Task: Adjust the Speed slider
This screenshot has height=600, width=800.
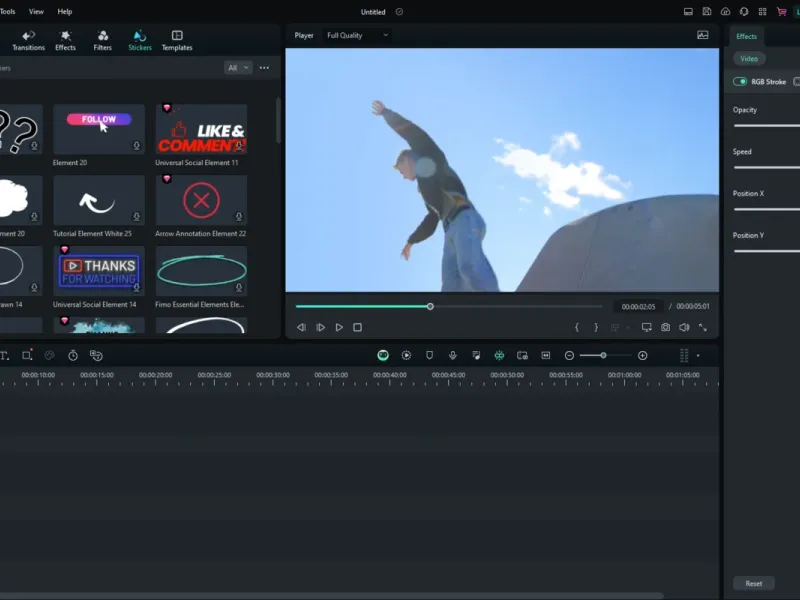Action: [767, 167]
